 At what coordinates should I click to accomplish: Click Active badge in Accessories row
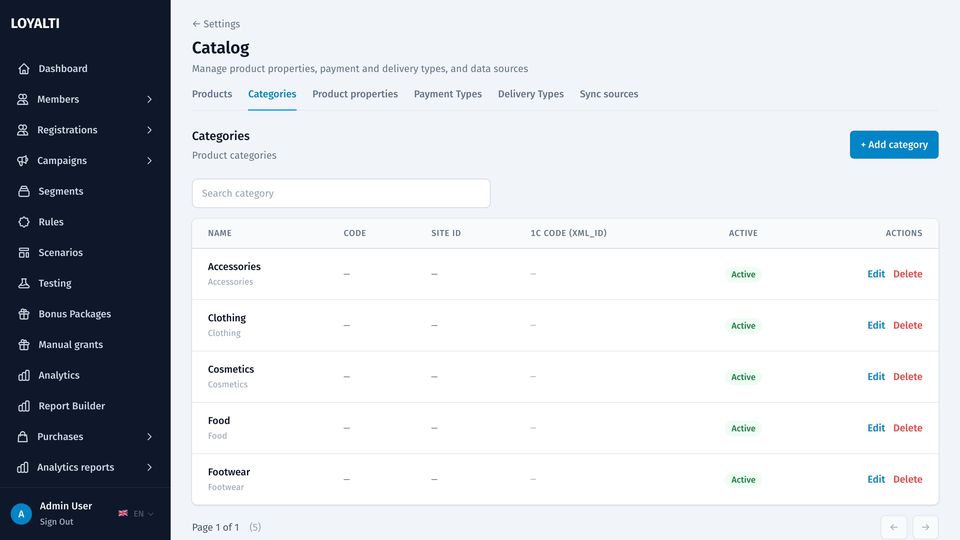(x=743, y=274)
